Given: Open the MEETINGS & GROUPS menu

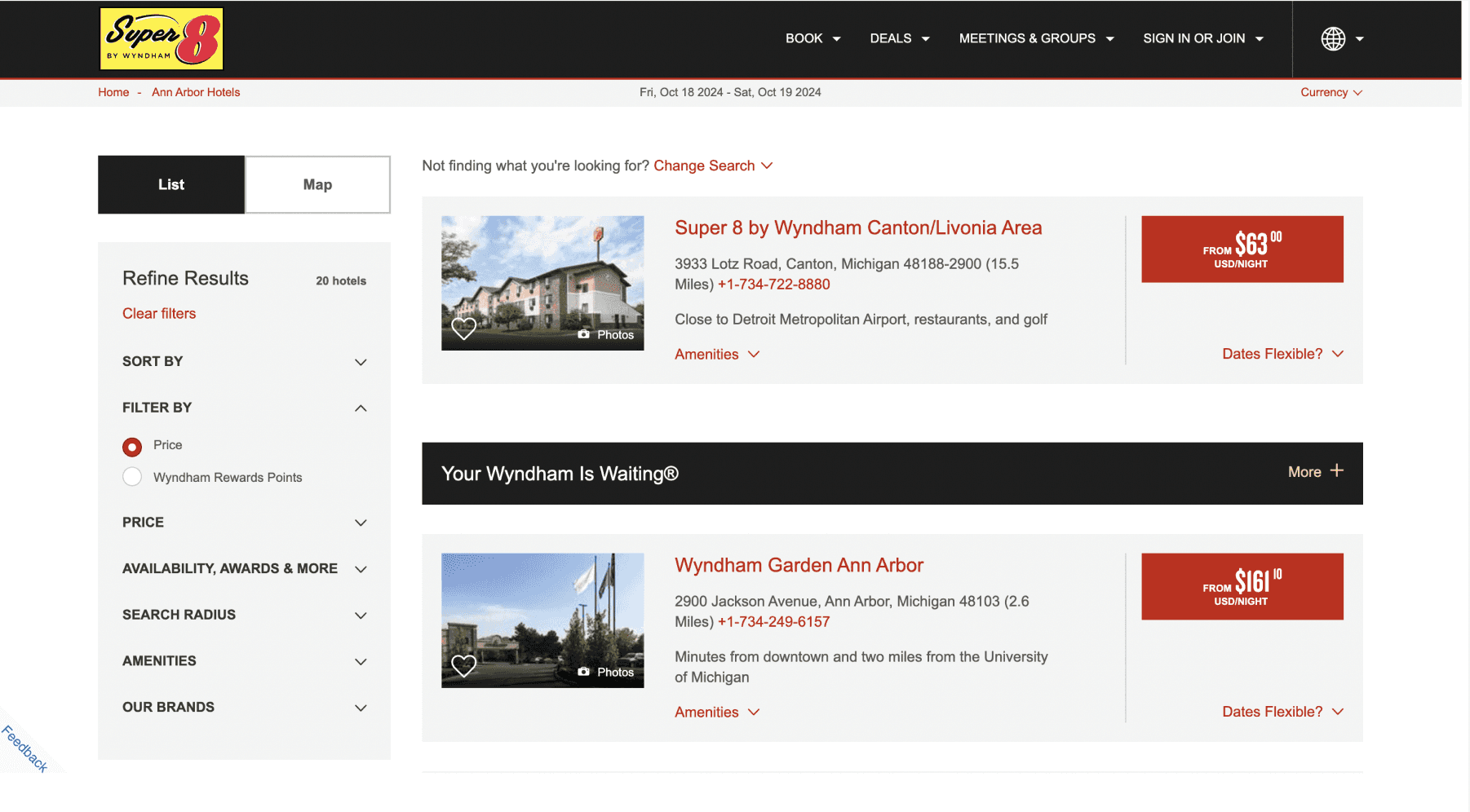Looking at the screenshot, I should coord(1036,38).
